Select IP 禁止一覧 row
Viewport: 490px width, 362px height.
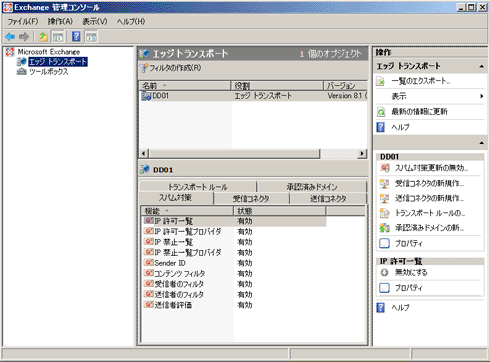coord(234,242)
